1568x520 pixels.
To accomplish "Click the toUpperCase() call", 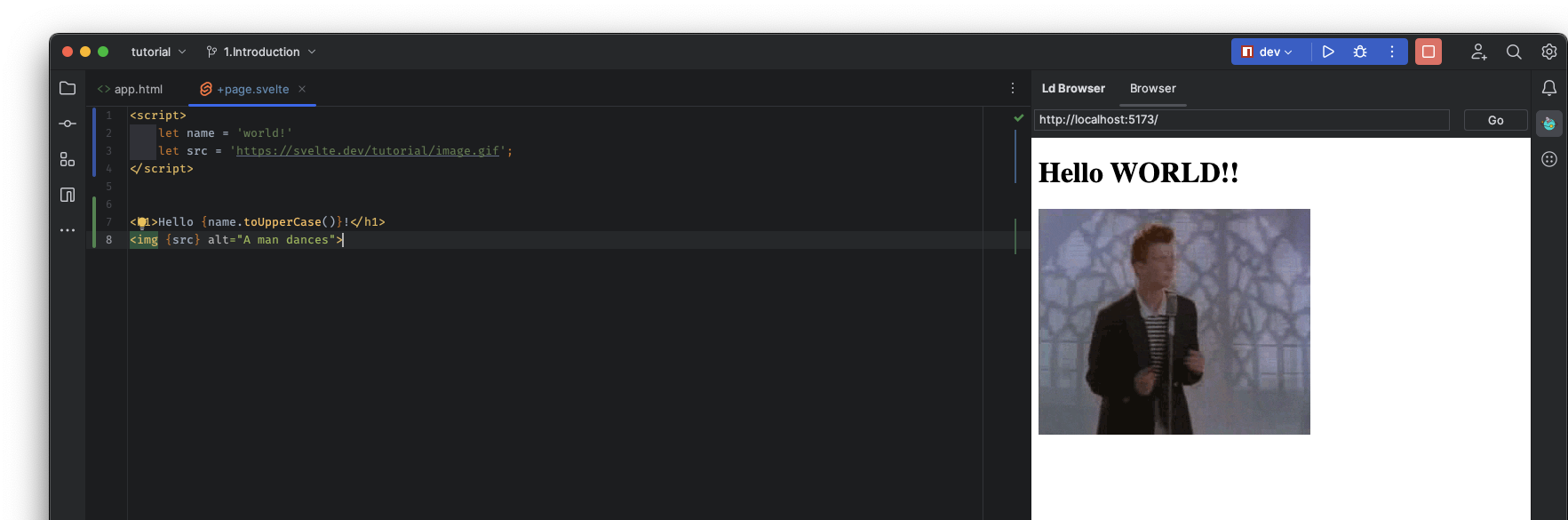I will pos(290,222).
